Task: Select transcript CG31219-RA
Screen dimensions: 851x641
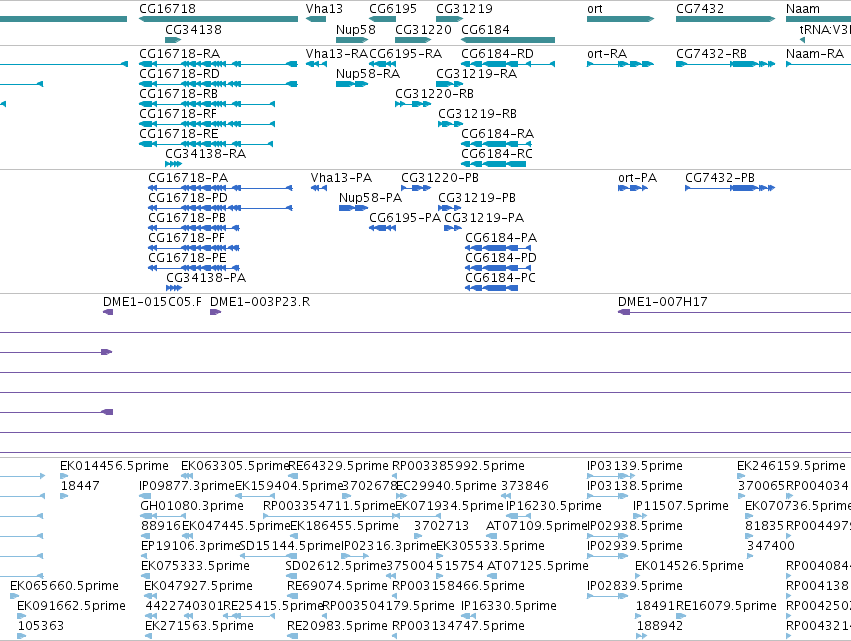Action: pos(477,74)
